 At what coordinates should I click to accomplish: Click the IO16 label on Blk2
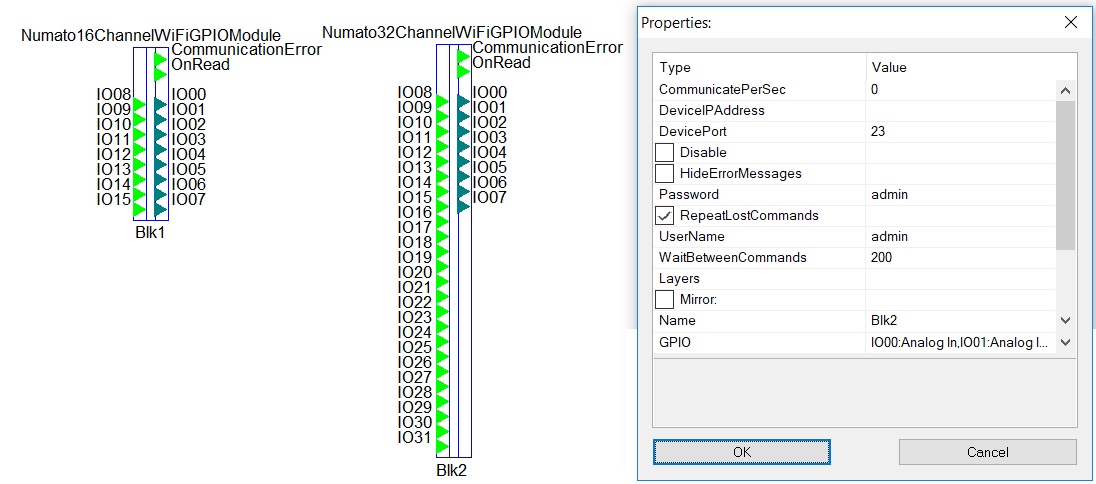click(x=415, y=212)
